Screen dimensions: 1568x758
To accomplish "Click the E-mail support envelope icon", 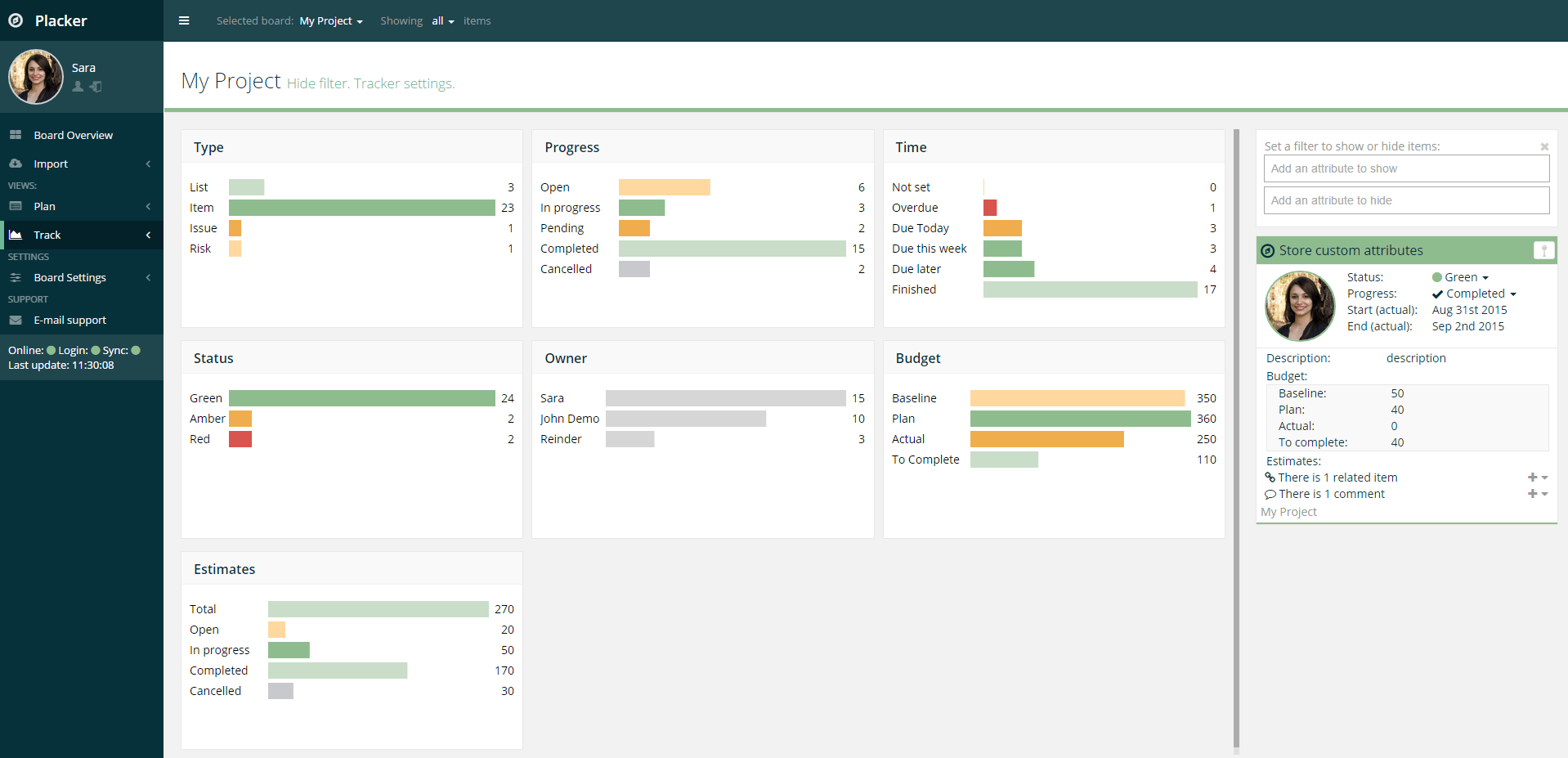I will [x=17, y=320].
